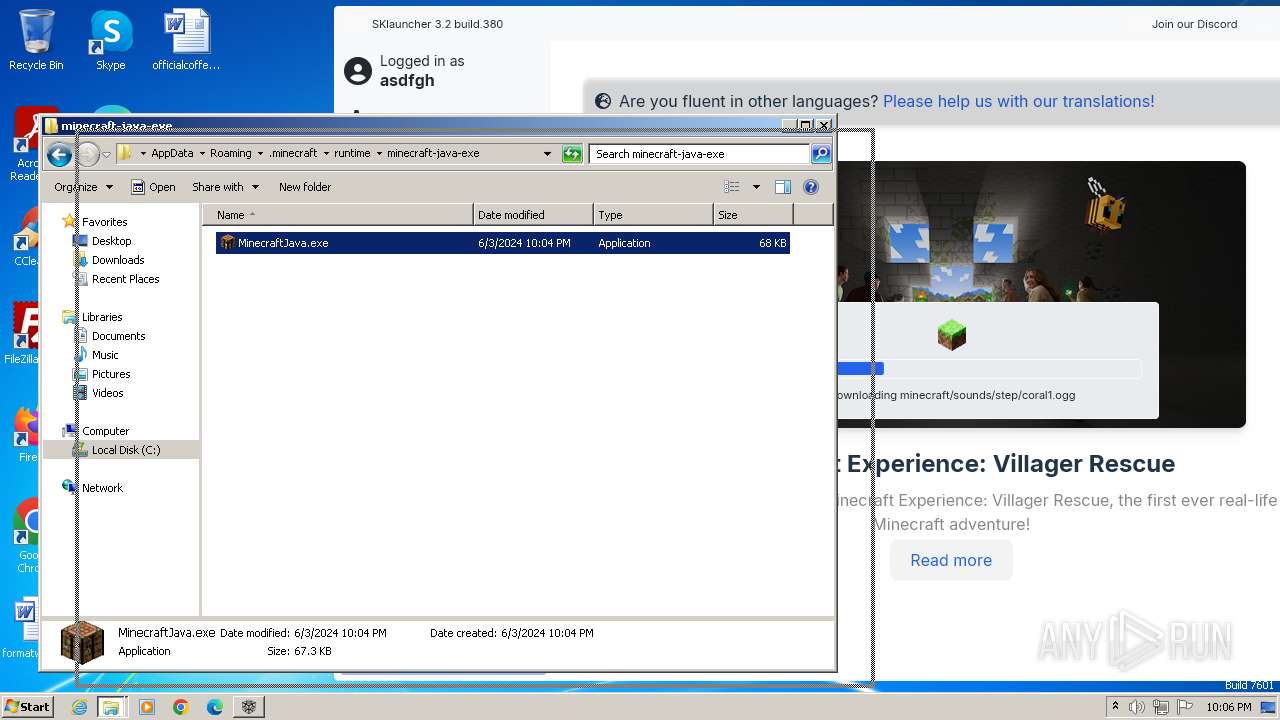Open Computer in navigation pane

105,431
